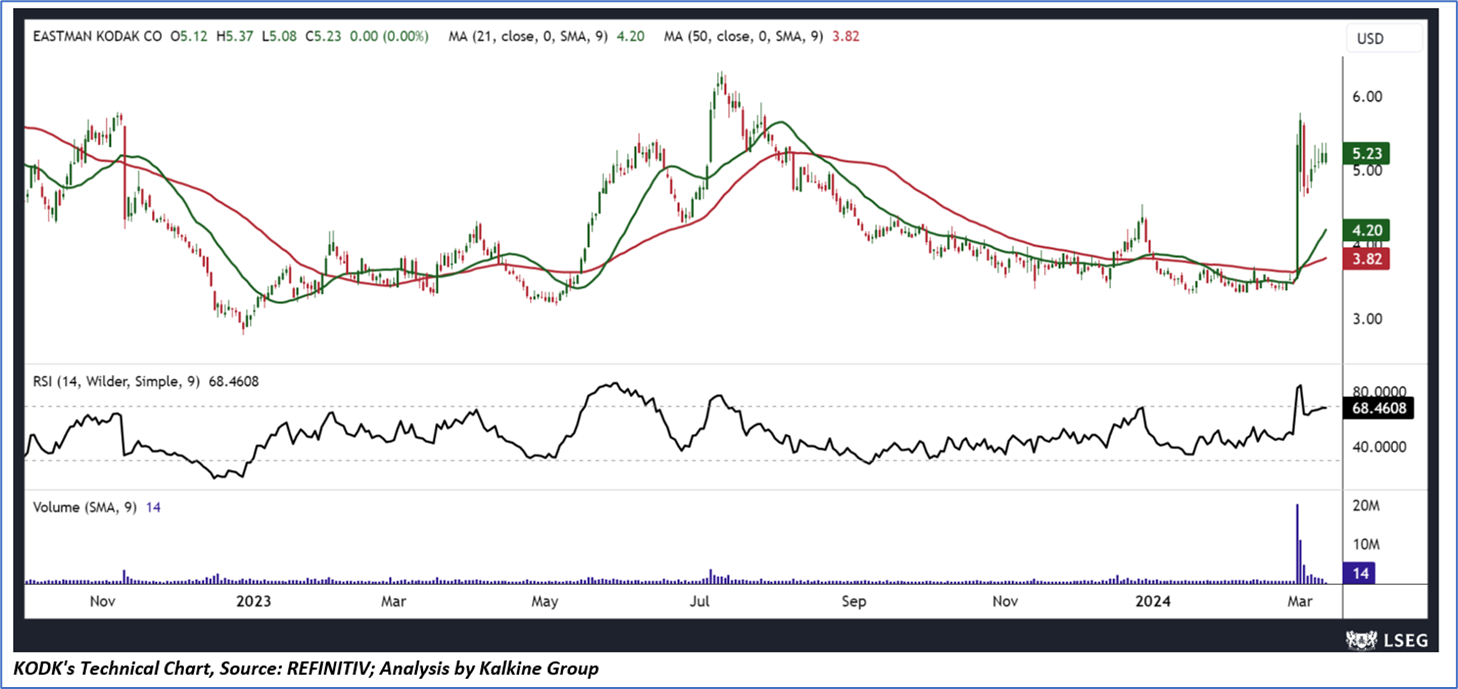Click the Volume (SMA, 9) indicator label
1458x689 pixels.
(x=84, y=508)
